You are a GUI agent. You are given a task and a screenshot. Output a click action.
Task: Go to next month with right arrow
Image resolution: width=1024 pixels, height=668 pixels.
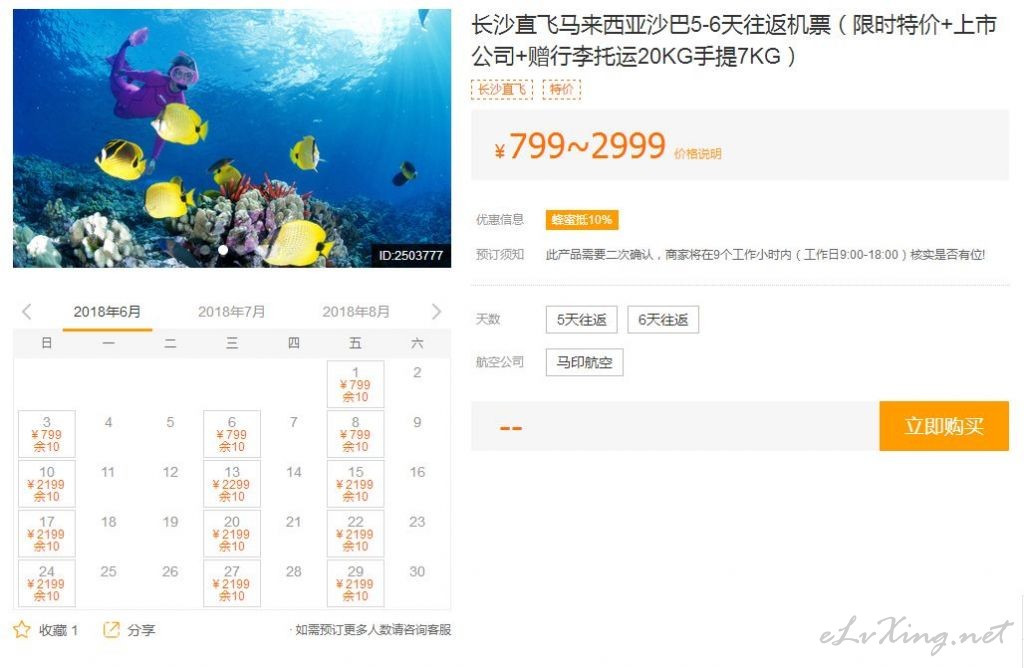click(x=436, y=311)
